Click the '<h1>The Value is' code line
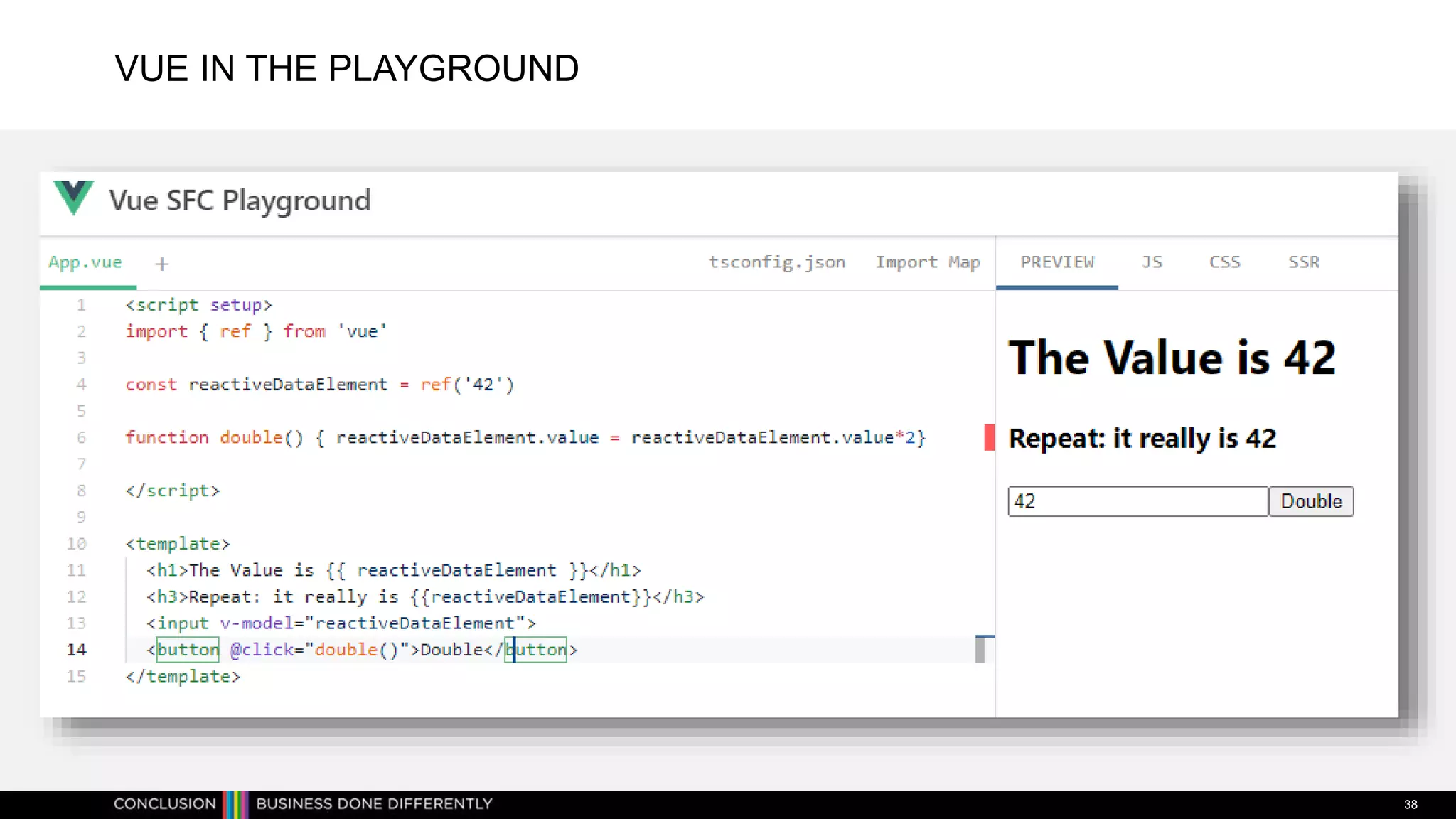Viewport: 1456px width, 819px height. coord(394,570)
